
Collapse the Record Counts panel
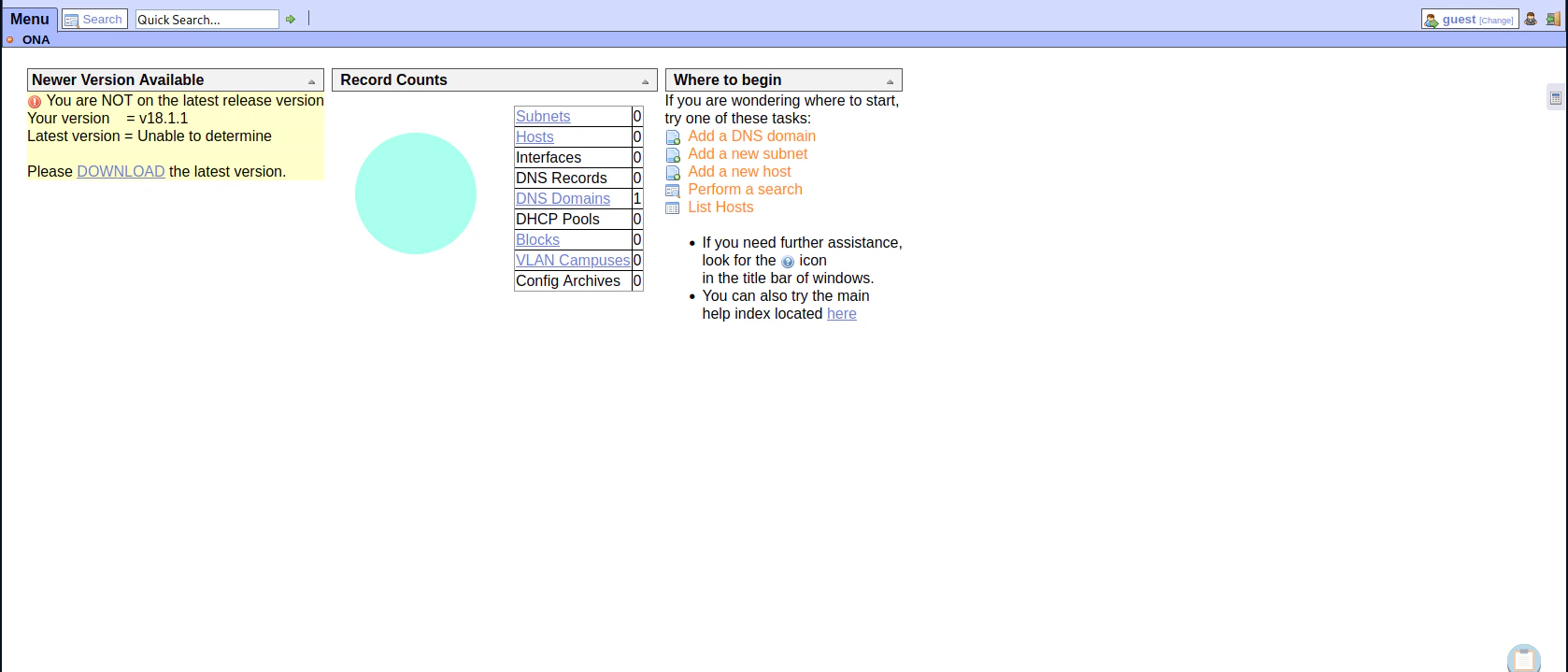pos(645,82)
